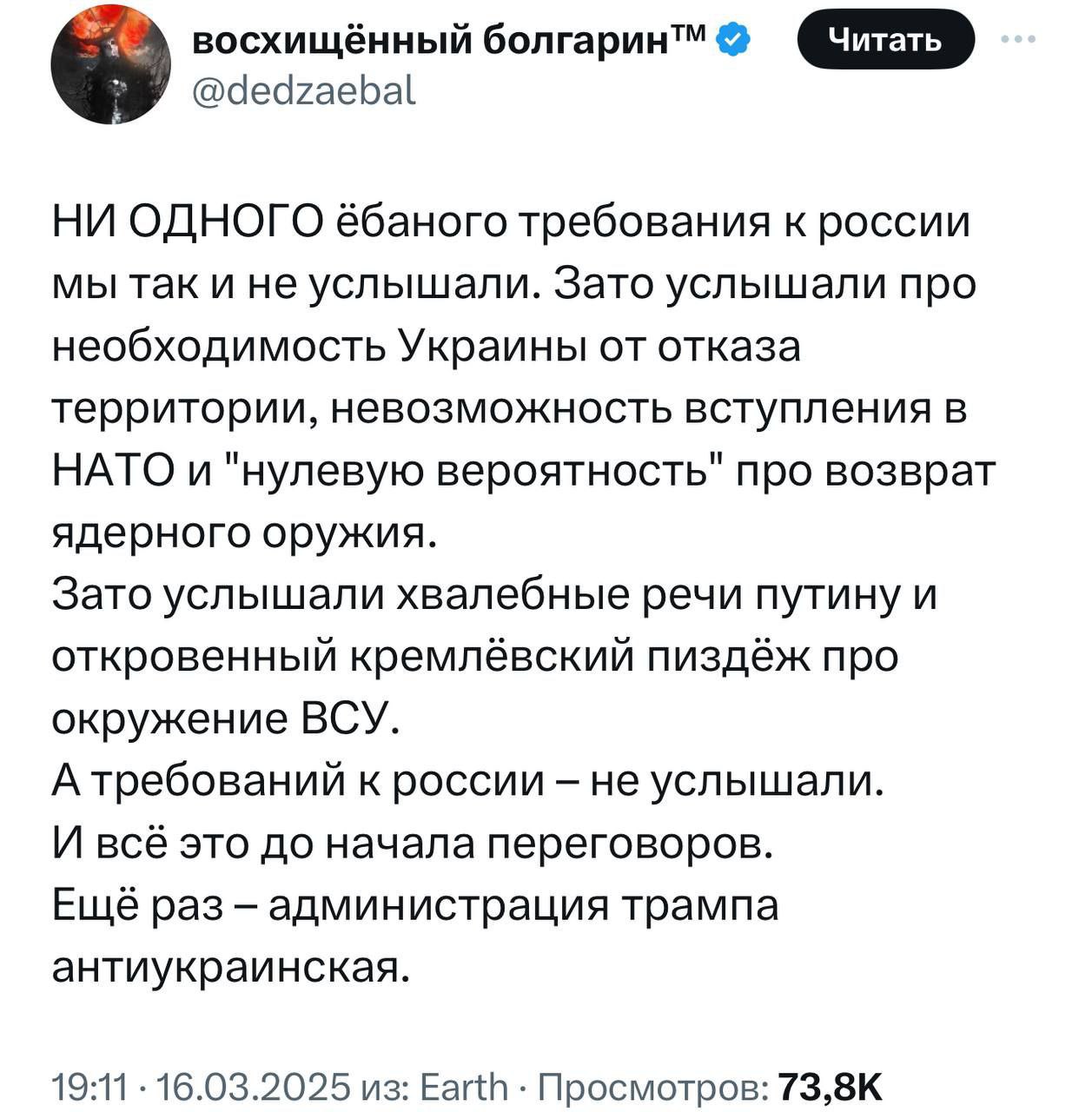The height and width of the screenshot is (1112, 1092).
Task: Click the TM trademark symbol after the name
Action: point(692,35)
